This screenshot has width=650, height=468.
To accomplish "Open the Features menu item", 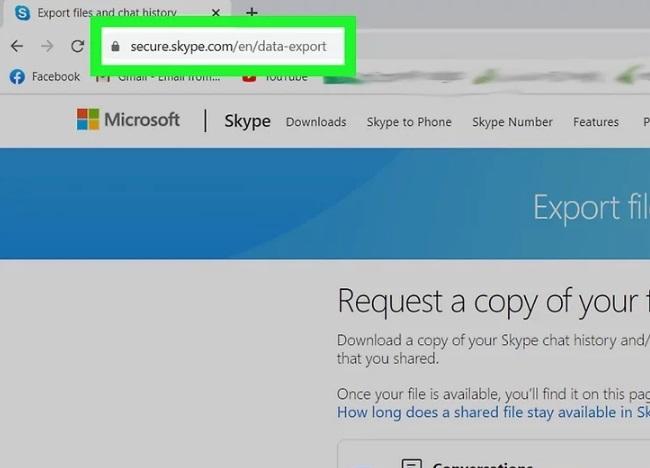I will 596,122.
